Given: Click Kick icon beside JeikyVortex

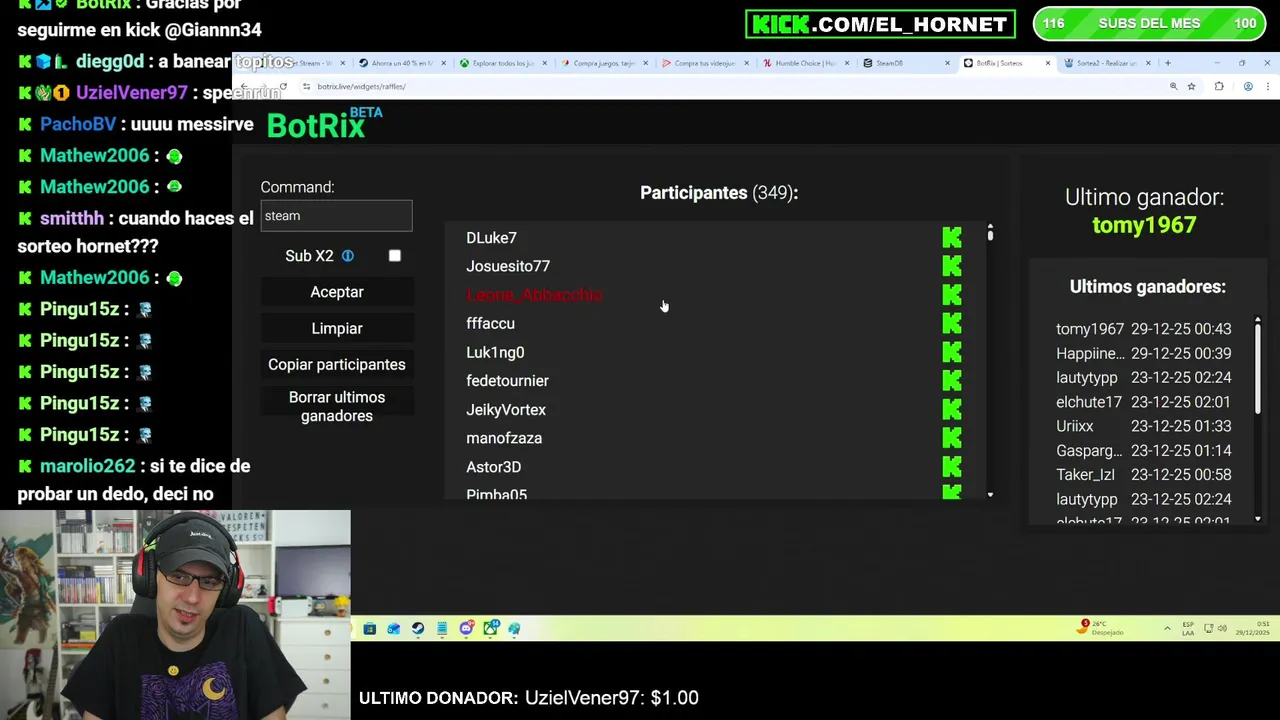Looking at the screenshot, I should pyautogui.click(x=952, y=410).
